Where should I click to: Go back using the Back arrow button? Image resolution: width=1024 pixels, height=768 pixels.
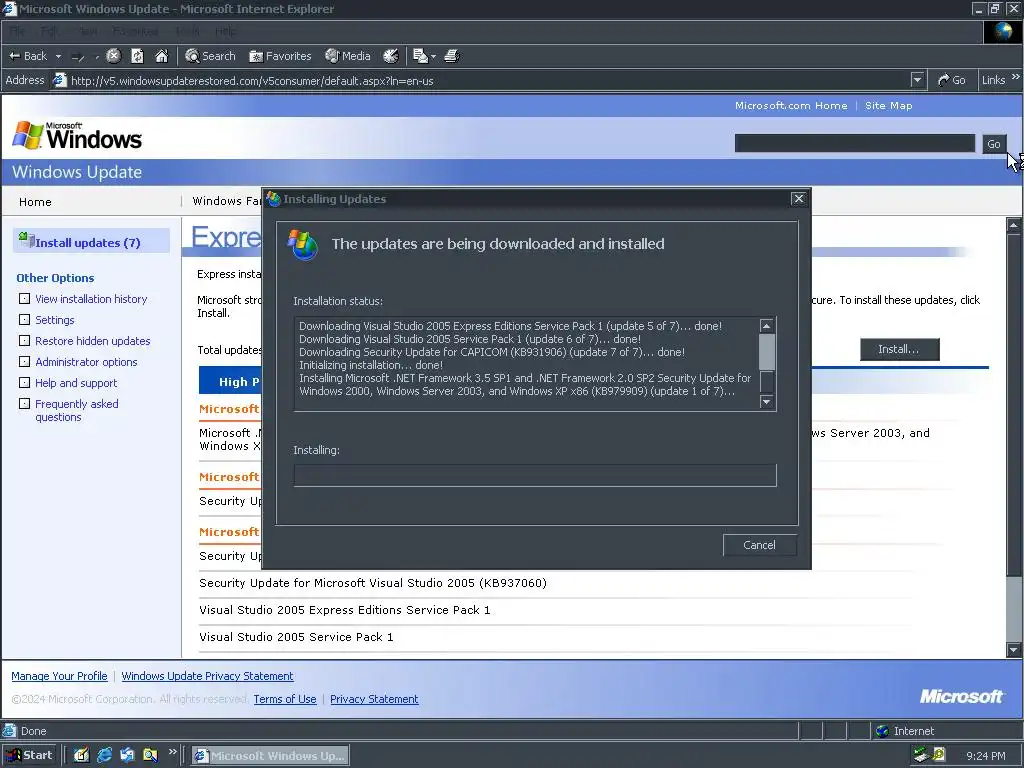[x=27, y=56]
